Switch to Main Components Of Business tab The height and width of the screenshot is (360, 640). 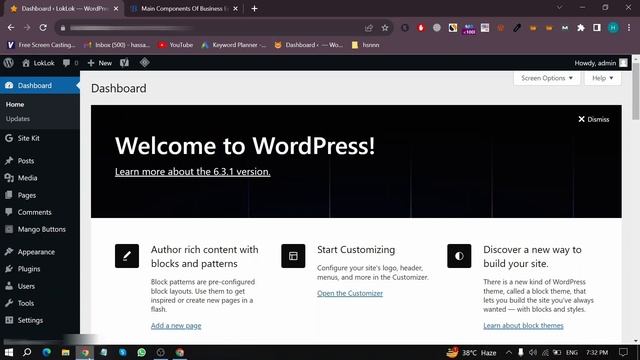pos(184,9)
